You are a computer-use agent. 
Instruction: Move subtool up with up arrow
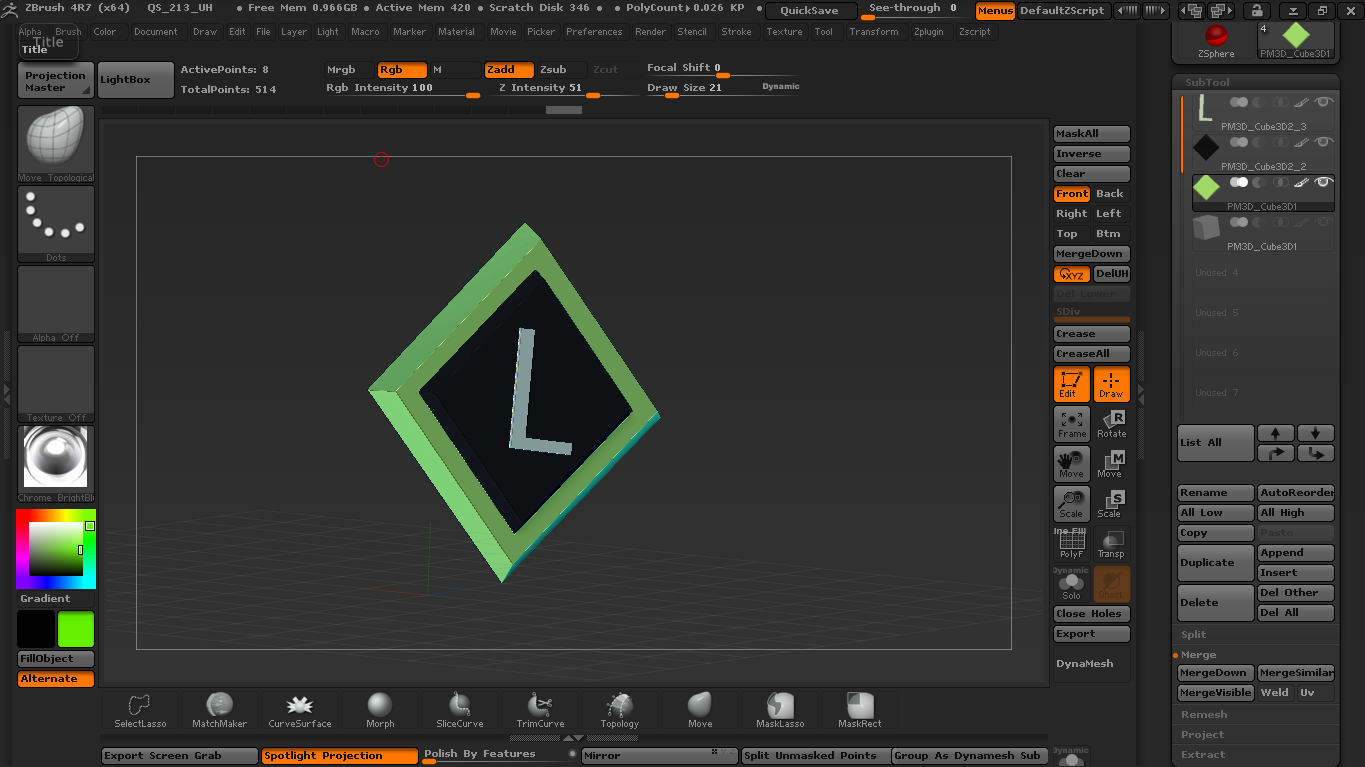point(1276,433)
